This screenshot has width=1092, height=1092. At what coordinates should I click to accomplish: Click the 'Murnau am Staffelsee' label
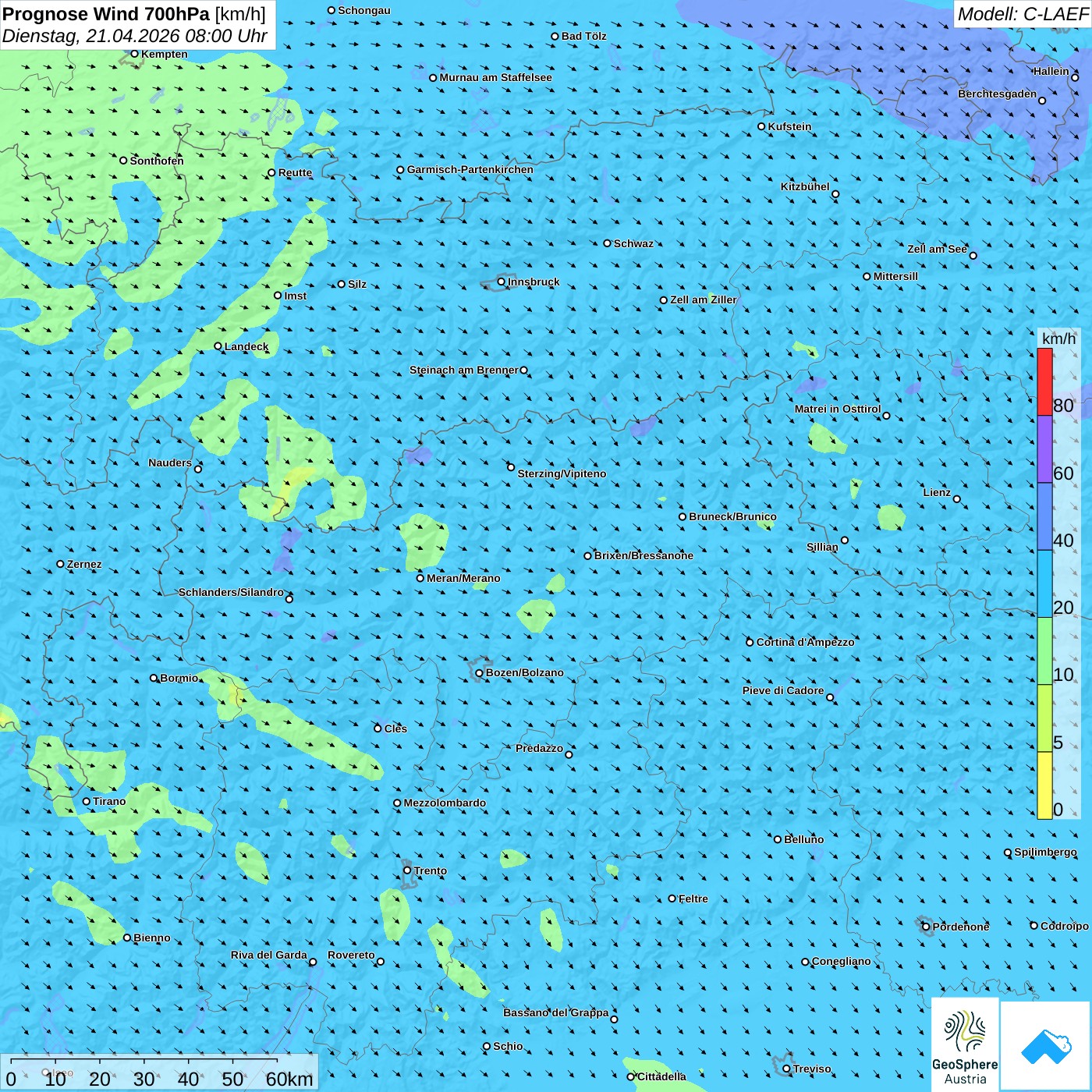point(495,77)
